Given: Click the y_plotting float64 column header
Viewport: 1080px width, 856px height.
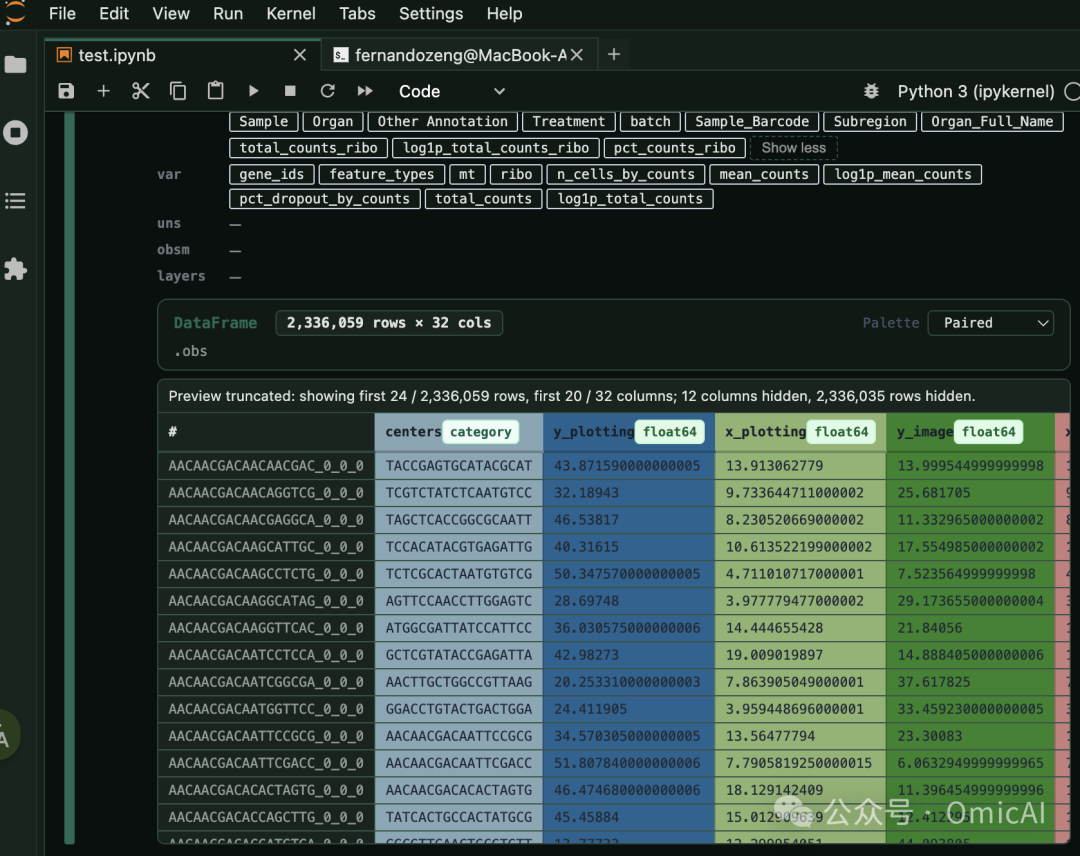Looking at the screenshot, I should (x=629, y=432).
